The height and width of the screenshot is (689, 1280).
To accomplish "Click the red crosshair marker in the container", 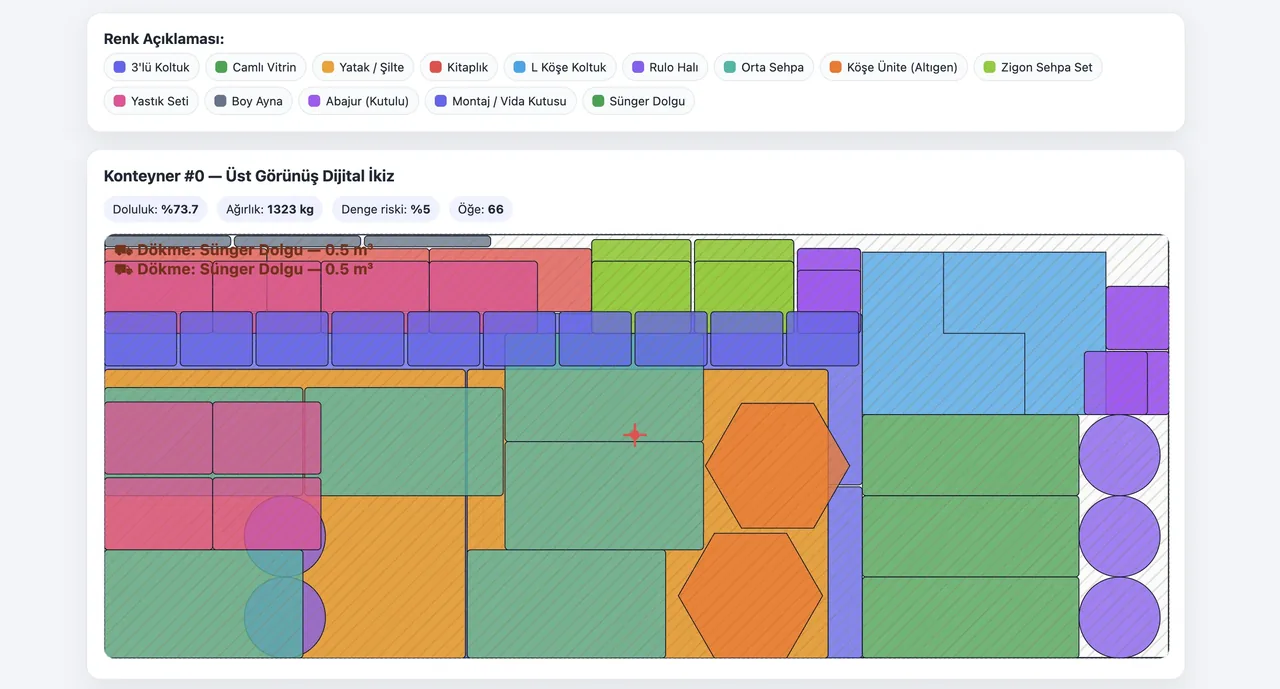I will pyautogui.click(x=635, y=435).
